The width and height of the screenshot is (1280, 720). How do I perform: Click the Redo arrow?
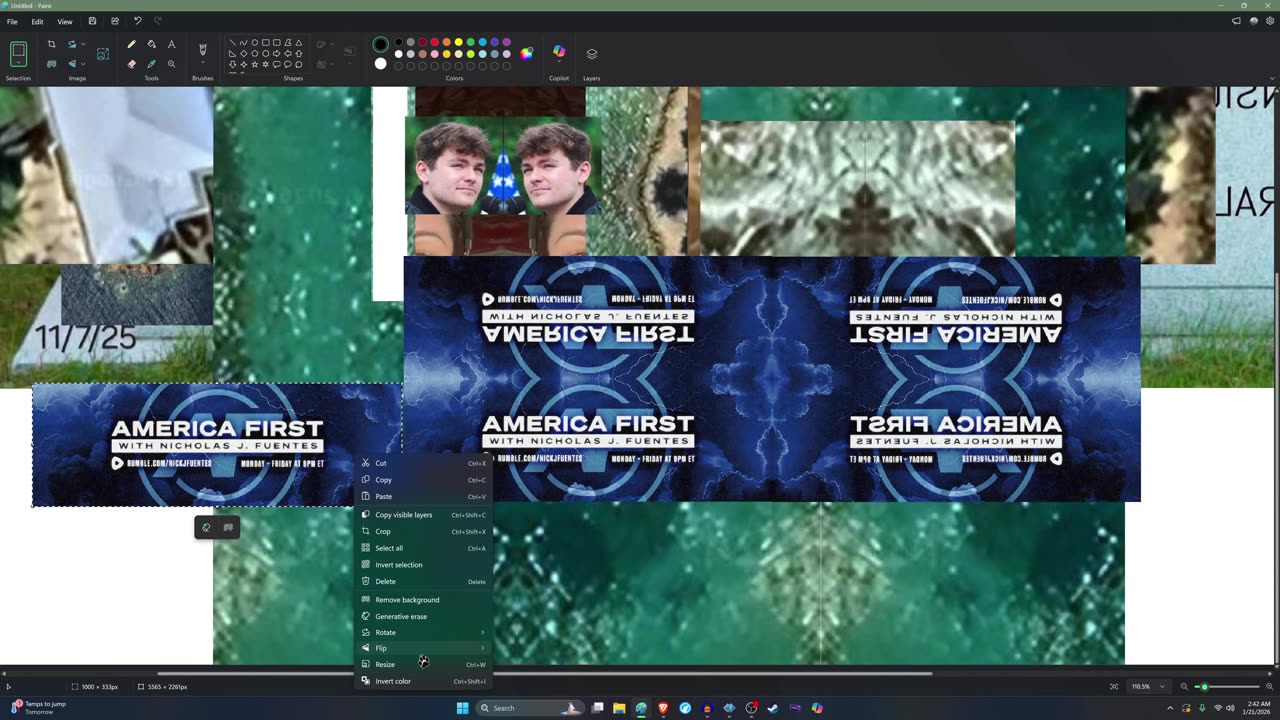[157, 21]
